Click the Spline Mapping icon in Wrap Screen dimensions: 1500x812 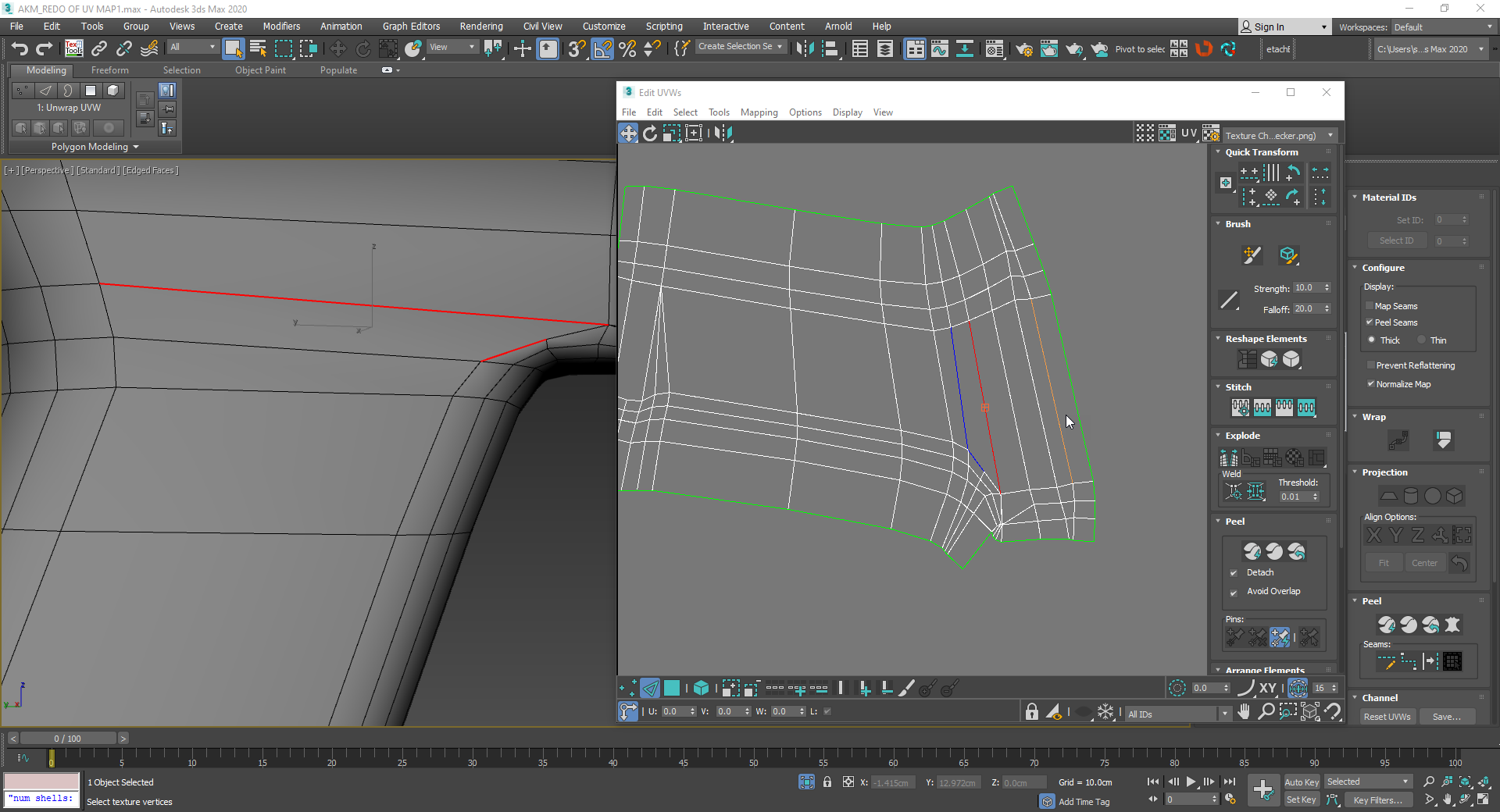tap(1398, 440)
